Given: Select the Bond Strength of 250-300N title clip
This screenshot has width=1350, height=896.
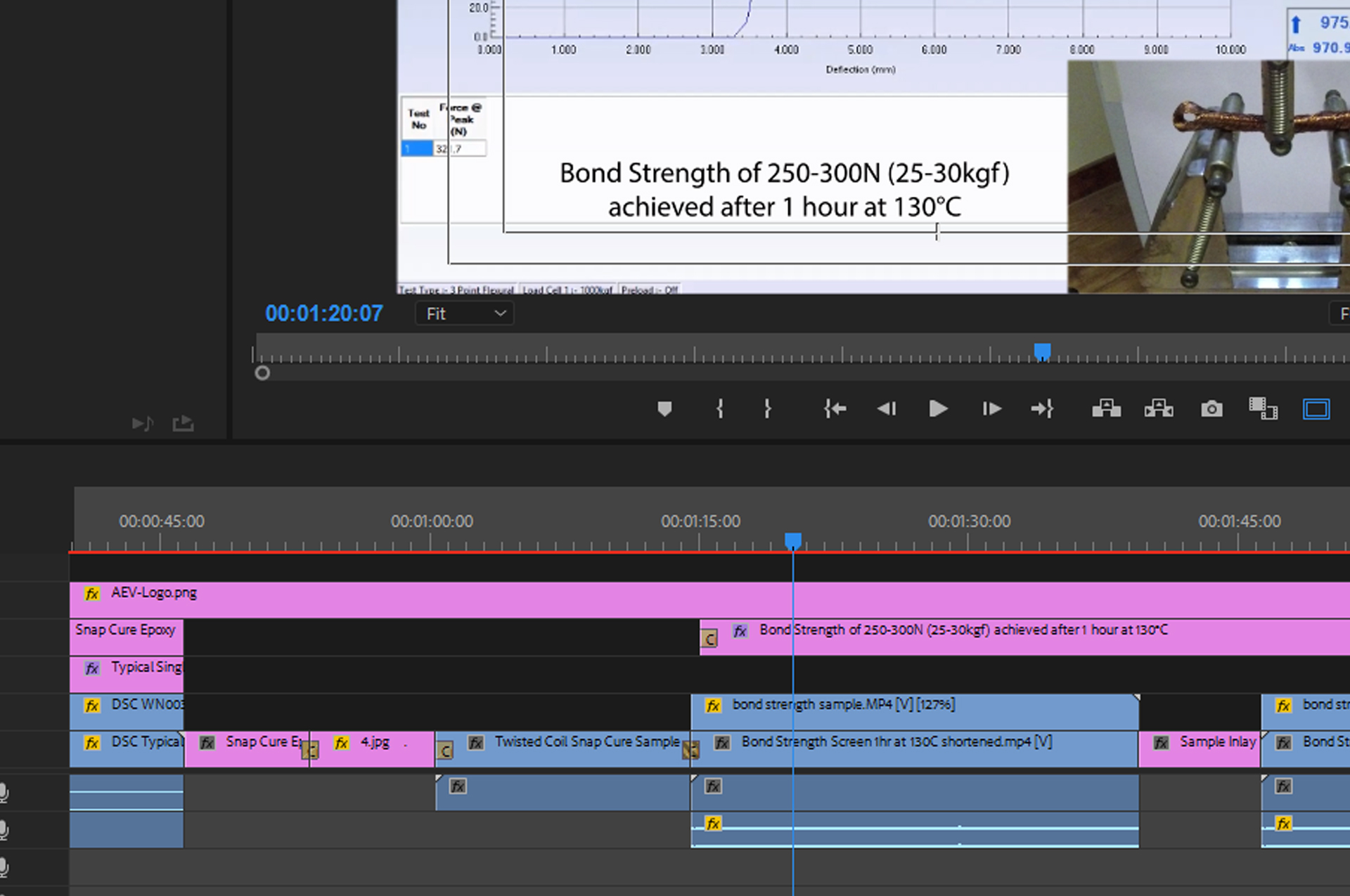Looking at the screenshot, I should click(x=1025, y=637).
